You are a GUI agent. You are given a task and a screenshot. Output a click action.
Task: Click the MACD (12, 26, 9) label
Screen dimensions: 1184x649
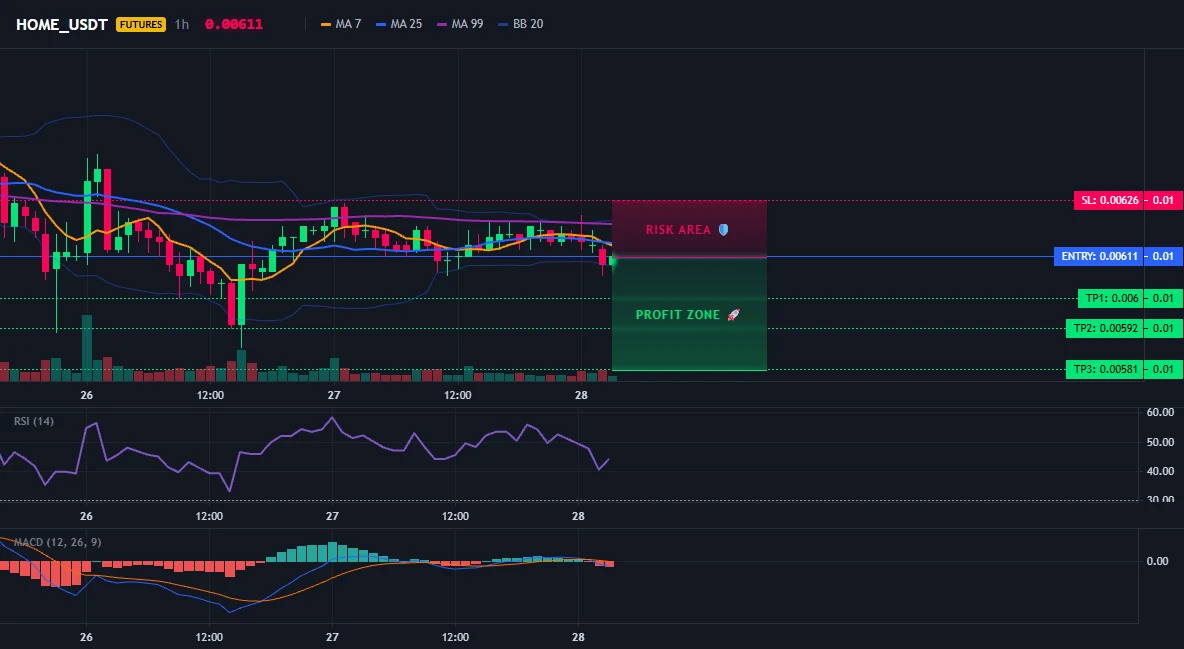pos(57,542)
